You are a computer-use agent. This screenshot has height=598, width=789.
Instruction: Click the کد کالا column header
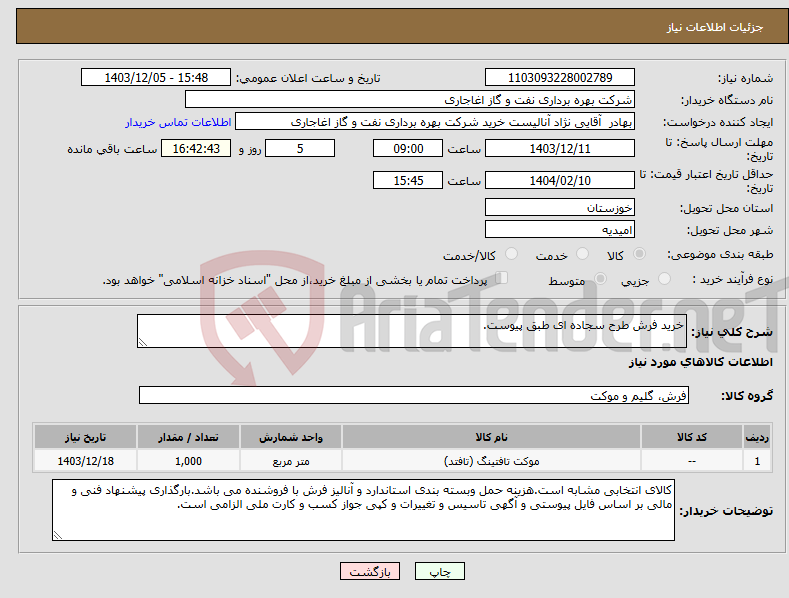pyautogui.click(x=692, y=437)
